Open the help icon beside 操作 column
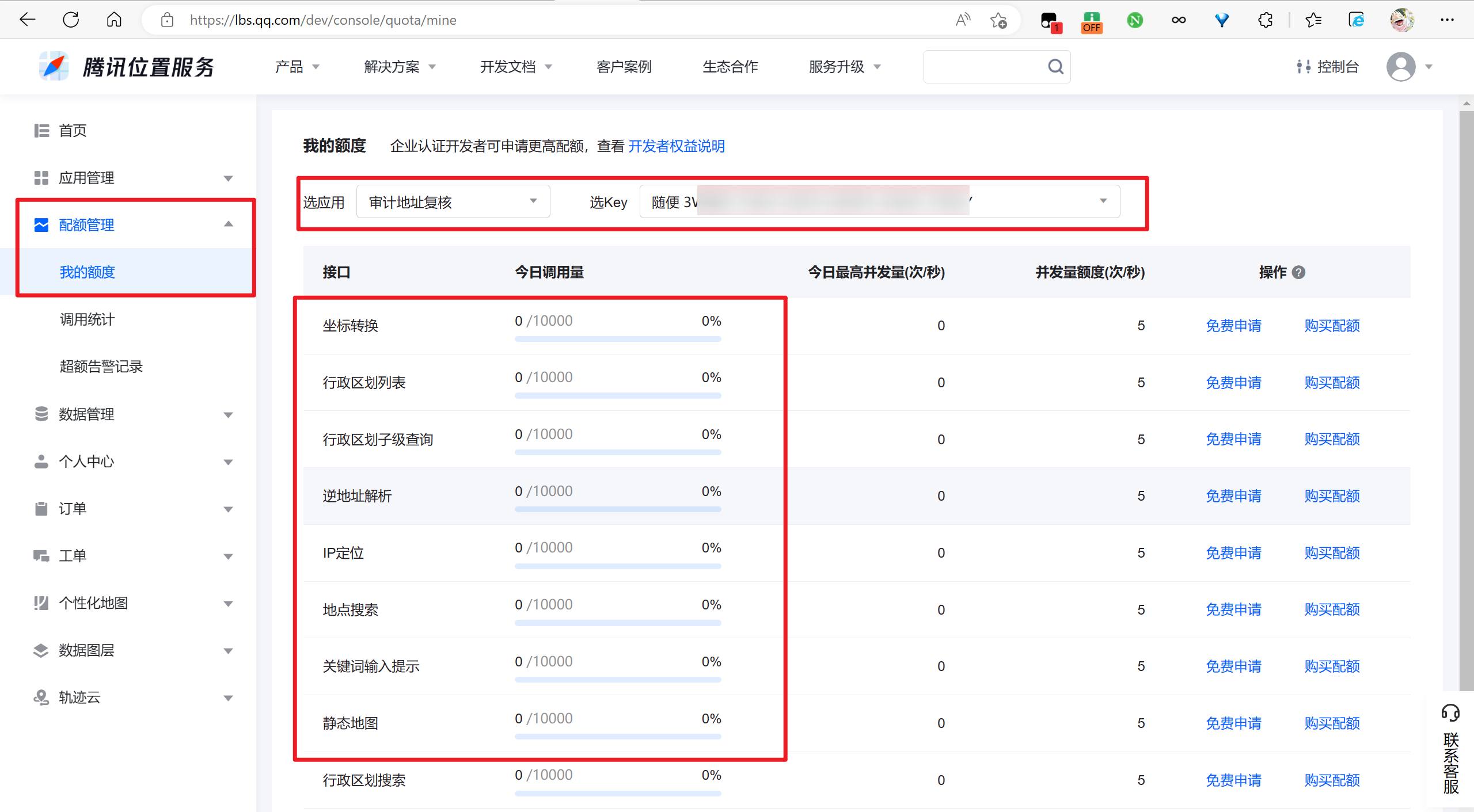This screenshot has height=812, width=1474. [1300, 272]
